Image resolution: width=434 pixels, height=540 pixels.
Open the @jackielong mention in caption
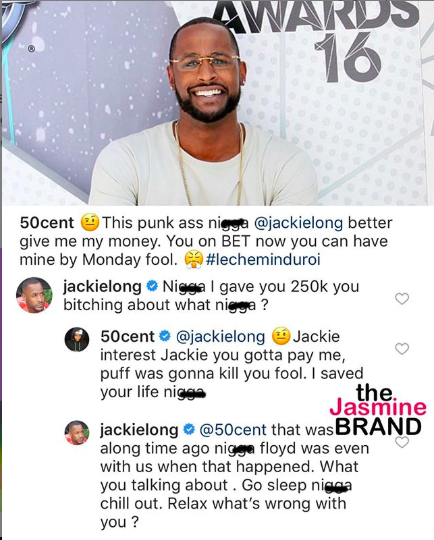[298, 223]
